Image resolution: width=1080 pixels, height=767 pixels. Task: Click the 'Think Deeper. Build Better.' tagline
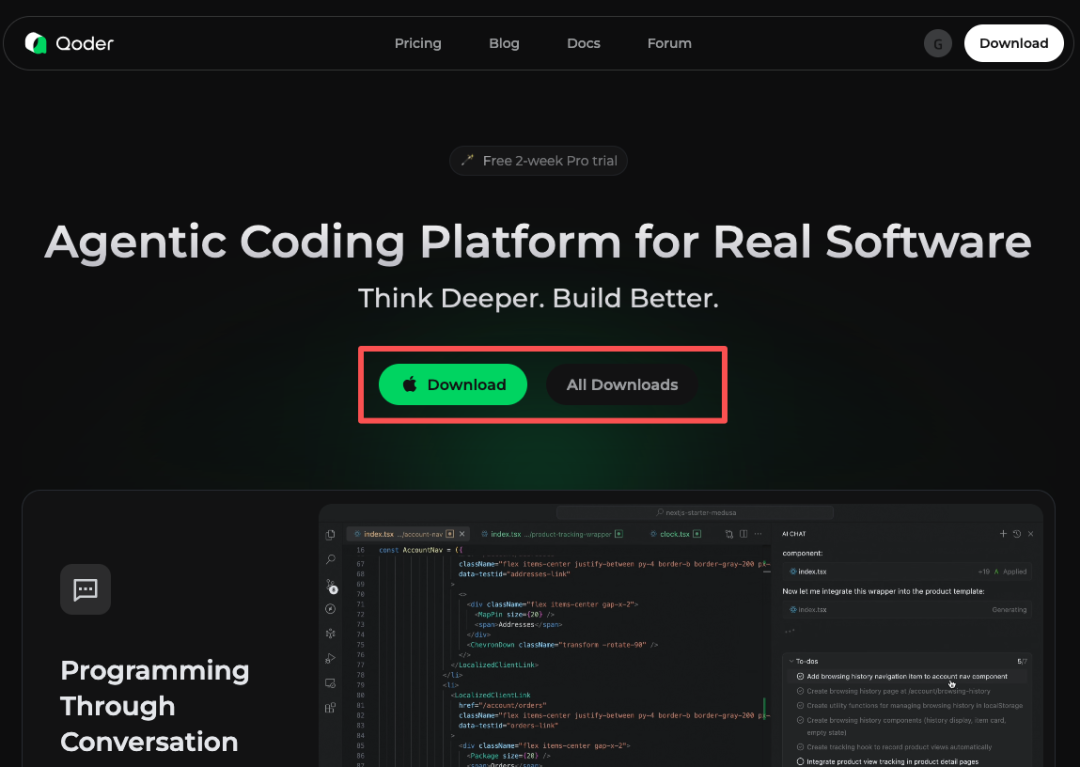[538, 298]
